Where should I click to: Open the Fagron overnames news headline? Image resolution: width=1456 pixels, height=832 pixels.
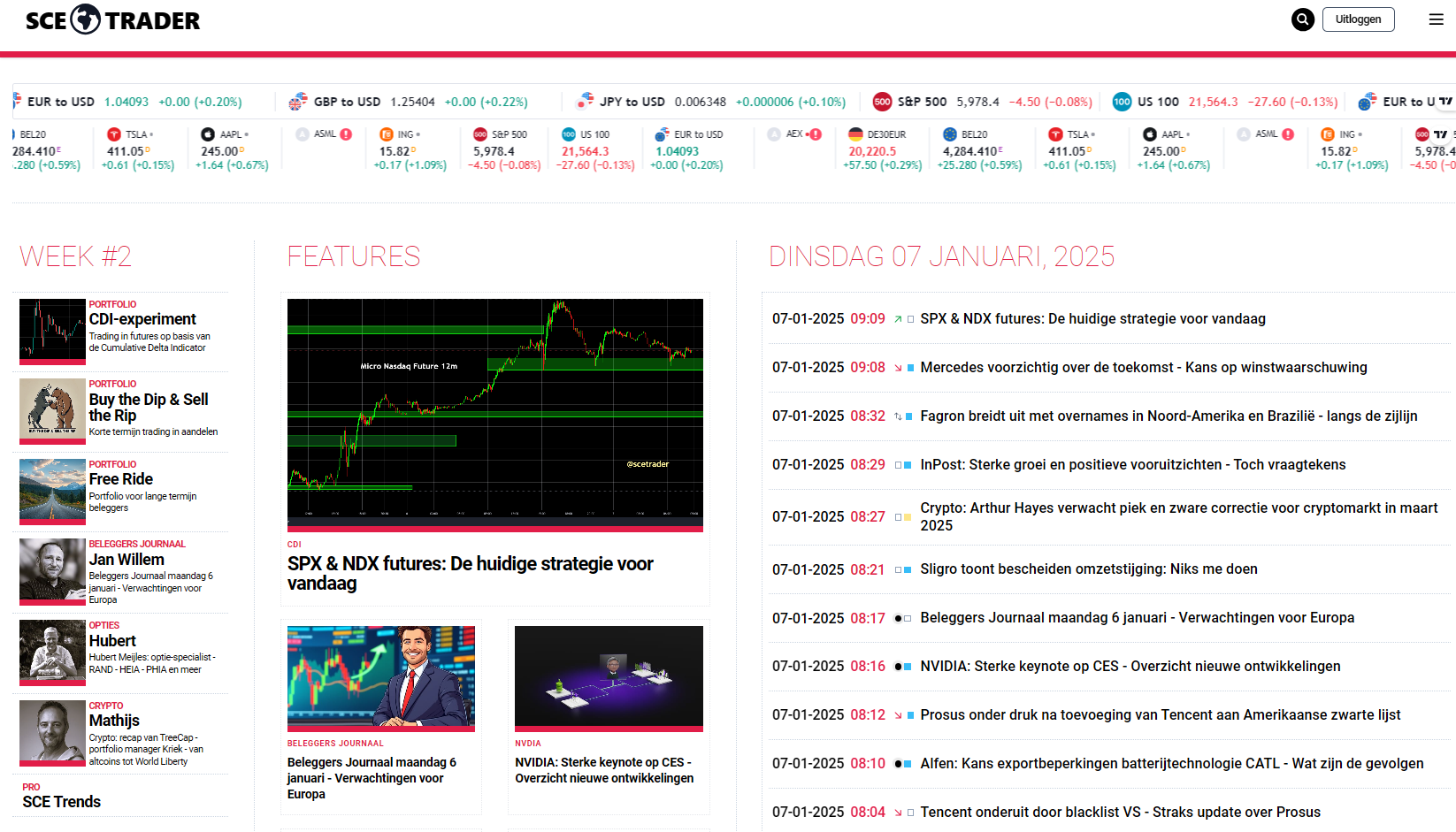click(1169, 416)
